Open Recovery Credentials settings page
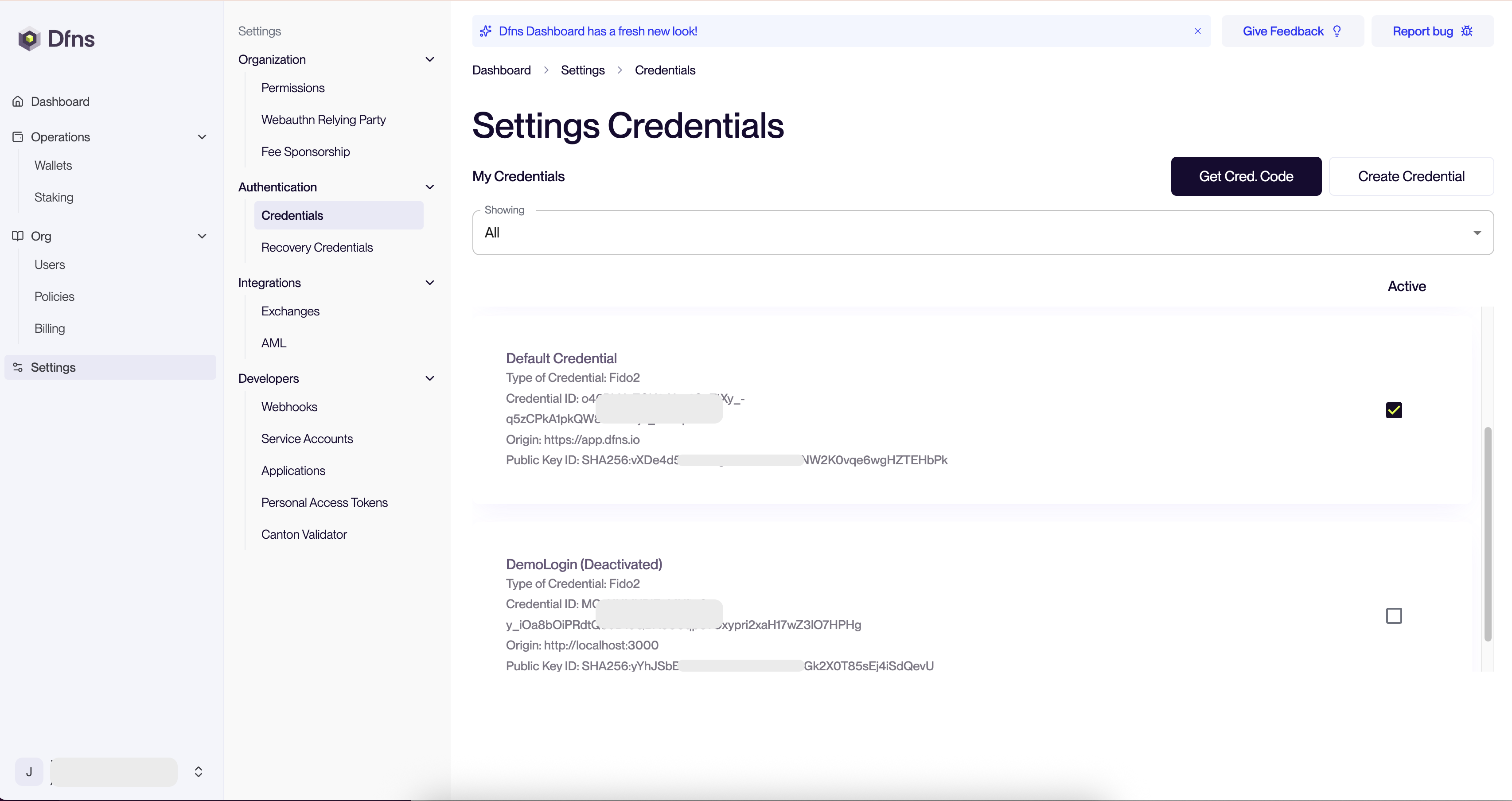The width and height of the screenshot is (1512, 801). tap(317, 248)
